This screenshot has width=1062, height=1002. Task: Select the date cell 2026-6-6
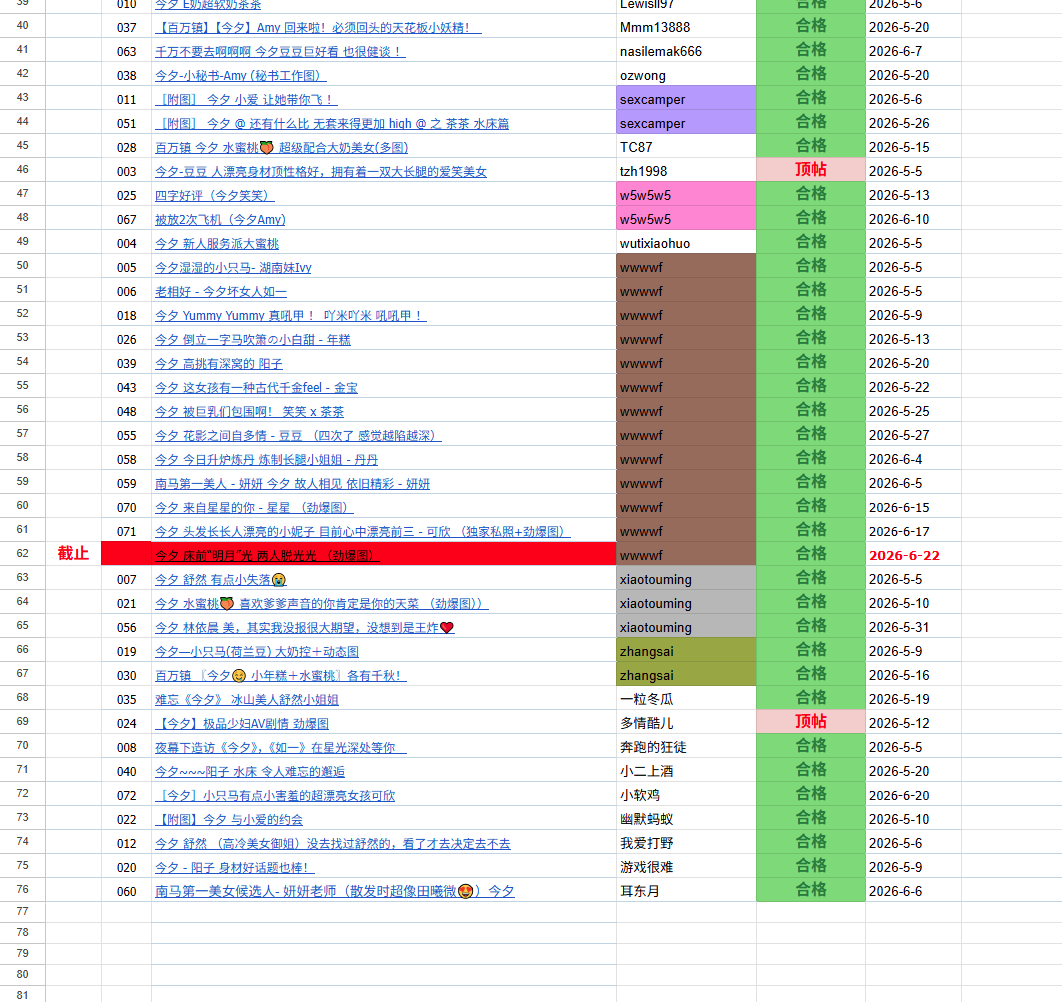(x=913, y=892)
